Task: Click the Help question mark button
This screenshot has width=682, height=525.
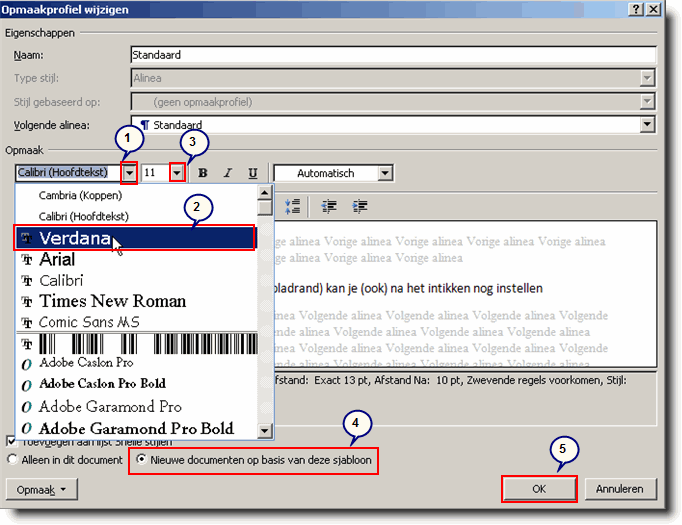Action: [x=636, y=8]
